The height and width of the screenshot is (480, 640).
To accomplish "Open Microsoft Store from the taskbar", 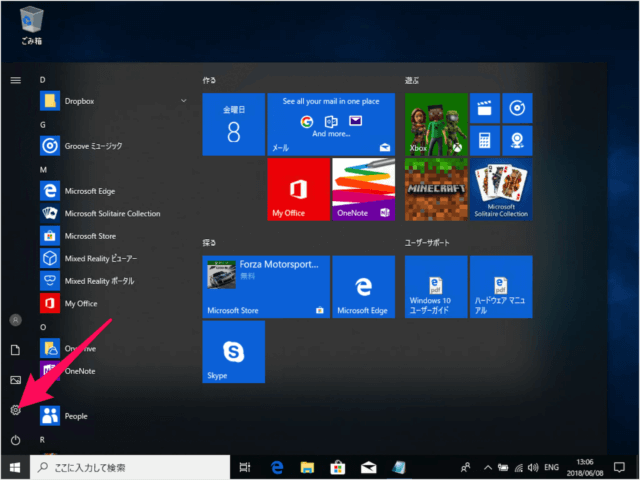I will [x=338, y=467].
